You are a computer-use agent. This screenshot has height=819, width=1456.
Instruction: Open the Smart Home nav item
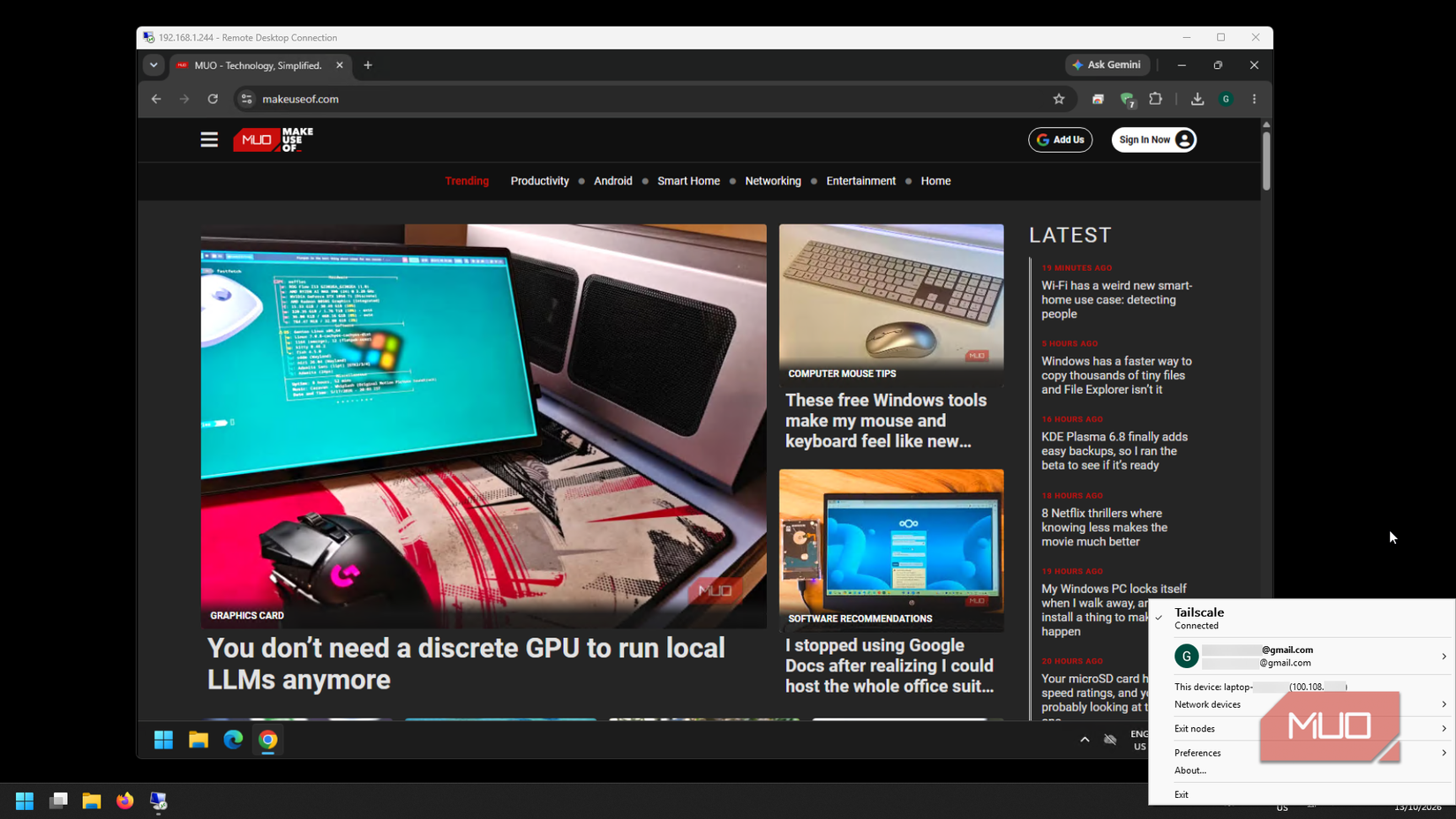pos(688,181)
